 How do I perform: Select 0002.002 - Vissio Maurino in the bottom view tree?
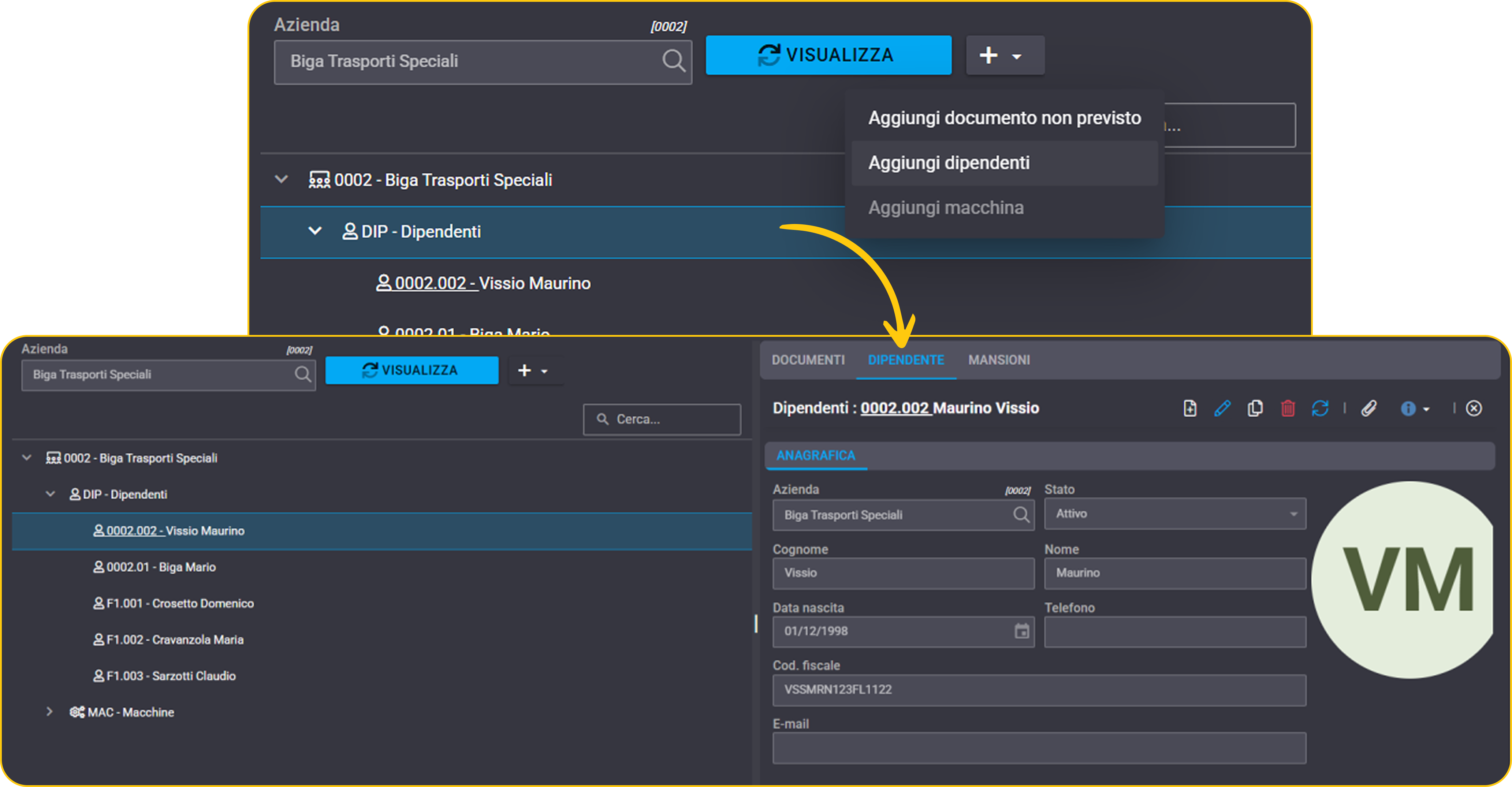point(382,531)
